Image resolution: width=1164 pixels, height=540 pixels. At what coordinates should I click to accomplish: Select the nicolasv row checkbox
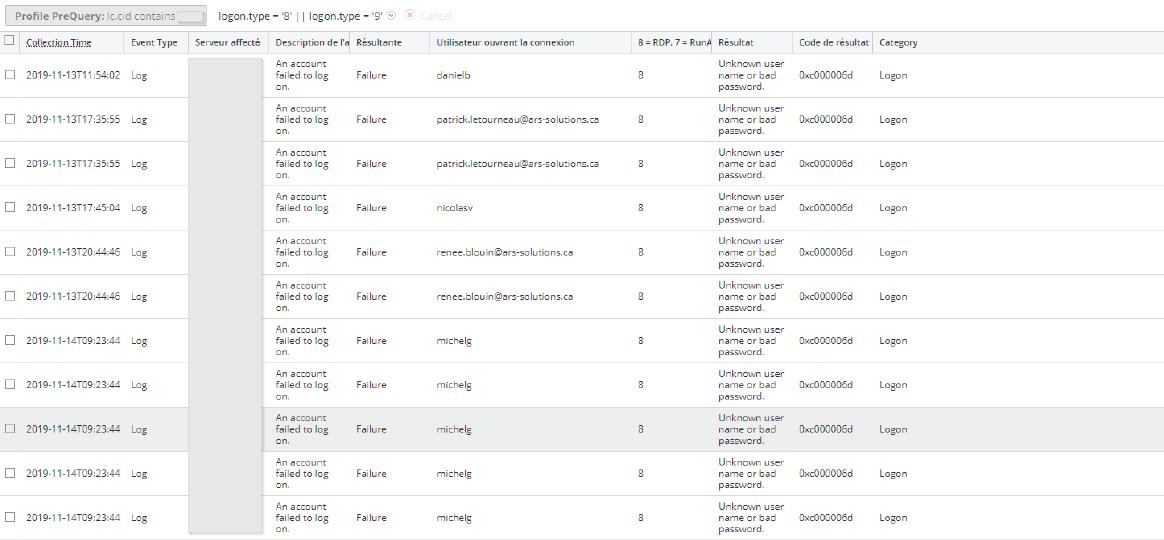pos(10,208)
